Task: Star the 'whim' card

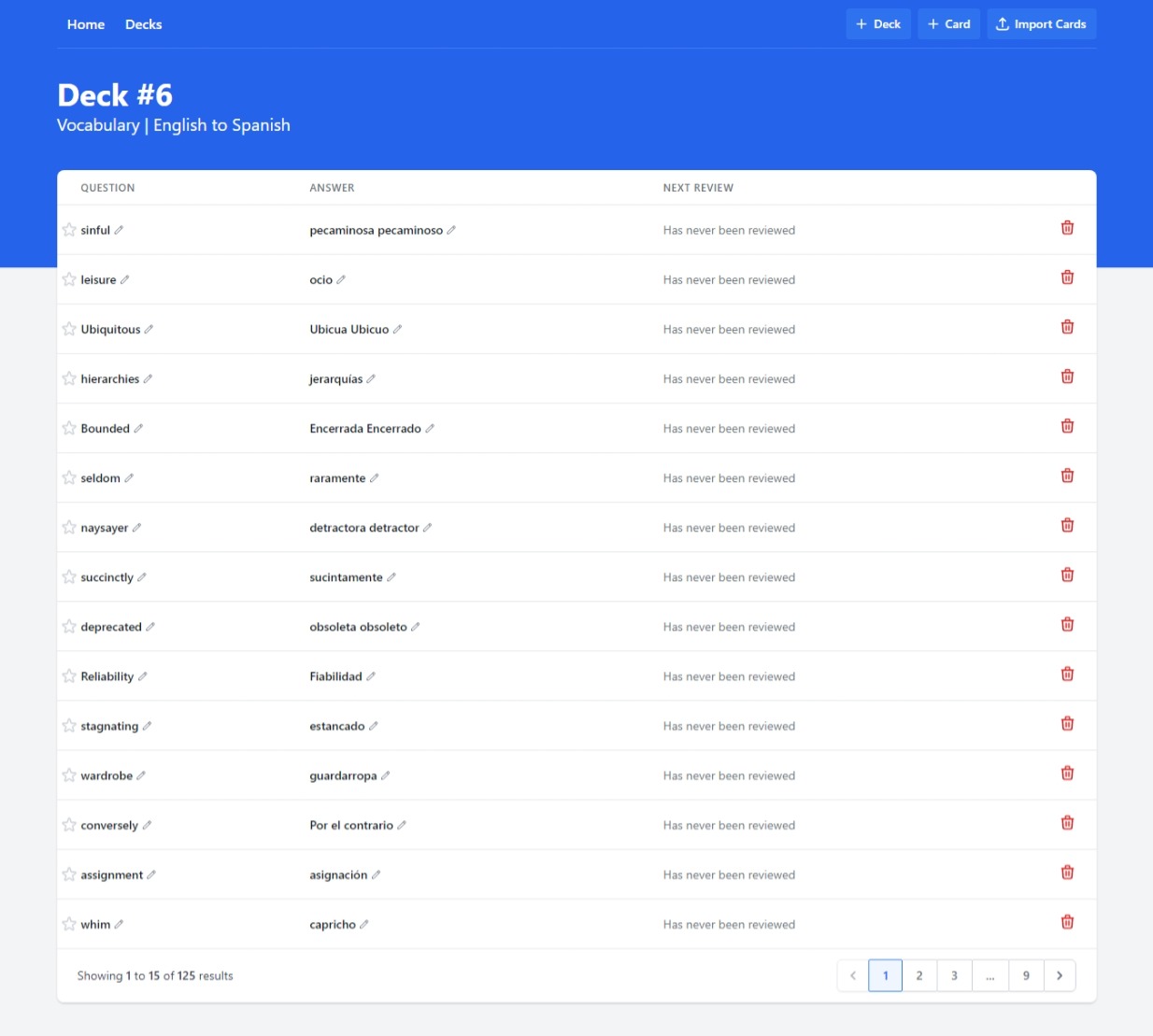Action: tap(69, 923)
